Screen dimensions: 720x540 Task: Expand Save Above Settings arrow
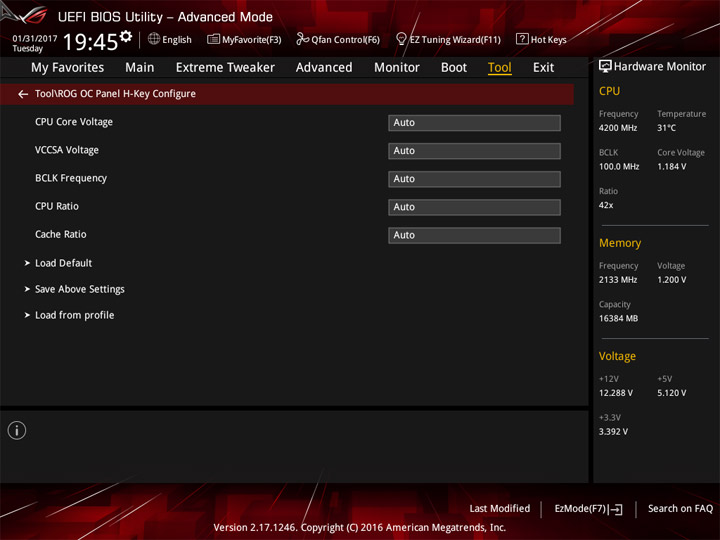[27, 289]
